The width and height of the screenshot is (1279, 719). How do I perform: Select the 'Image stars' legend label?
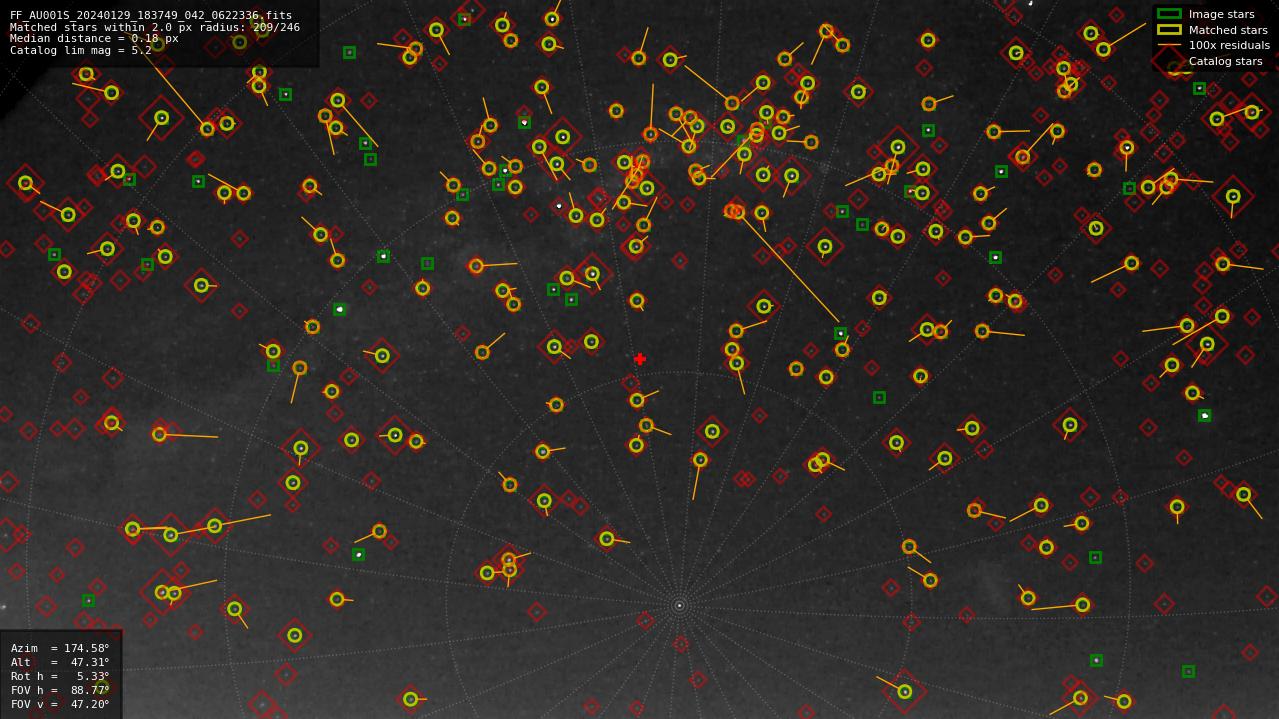[x=1221, y=14]
